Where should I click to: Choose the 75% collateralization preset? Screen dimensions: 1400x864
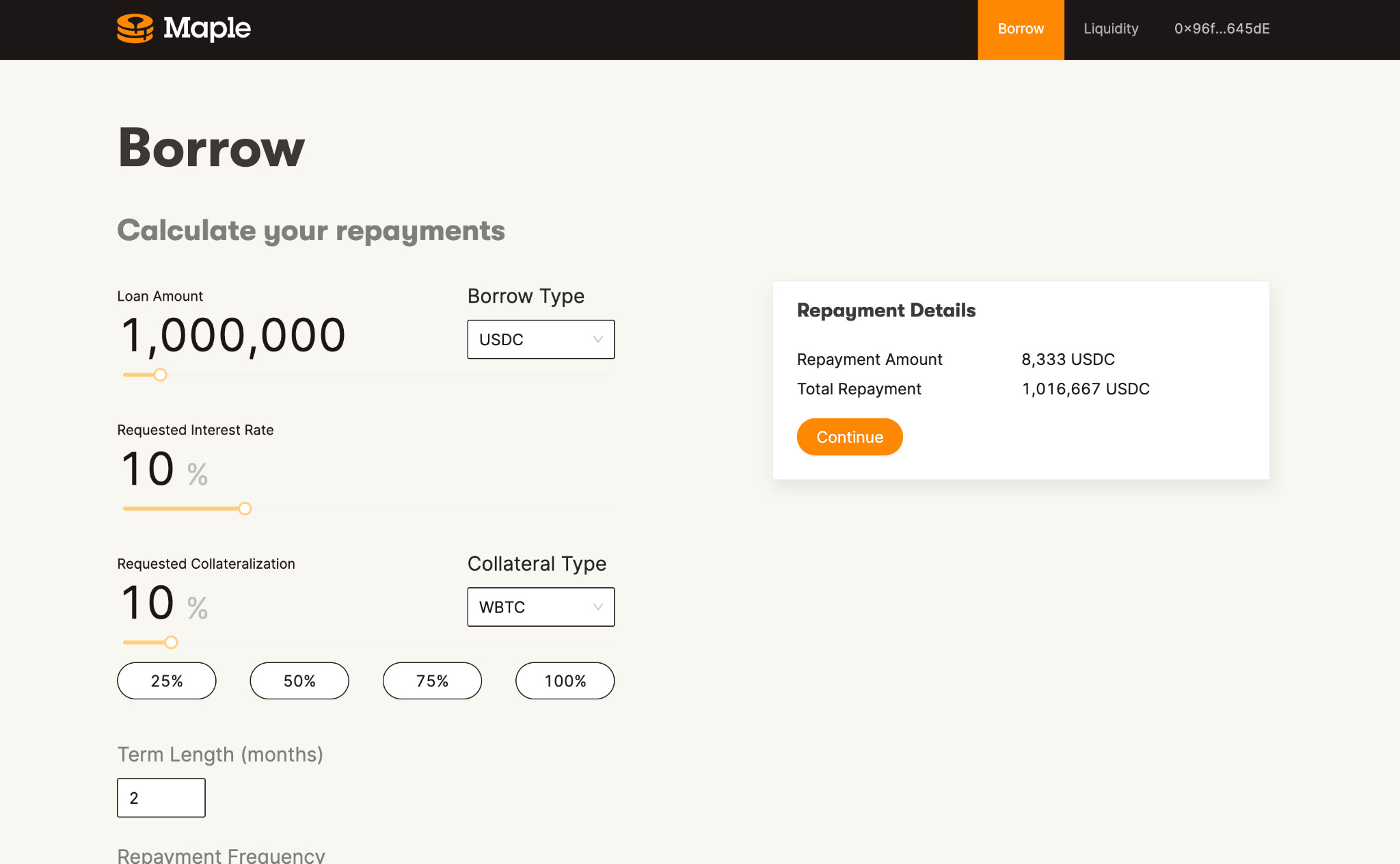pos(432,681)
